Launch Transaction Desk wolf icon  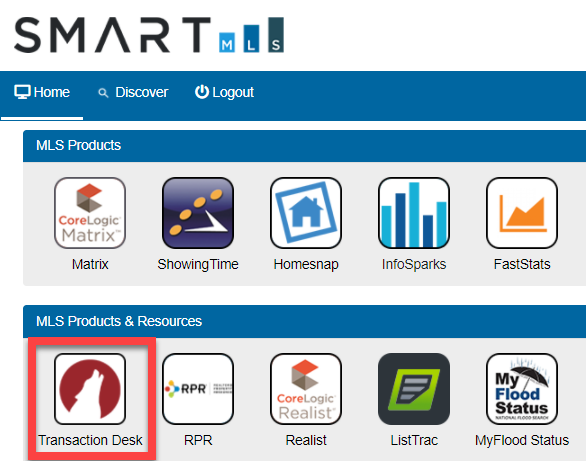pyautogui.click(x=90, y=389)
